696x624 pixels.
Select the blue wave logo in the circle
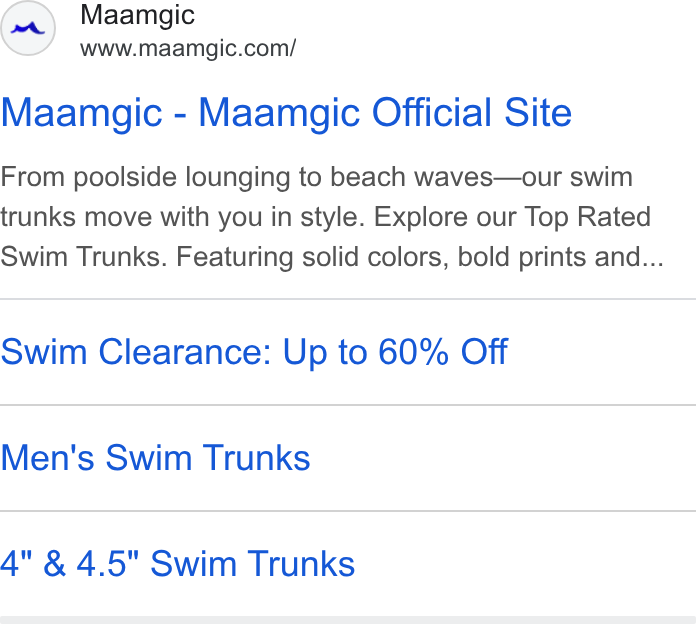(x=28, y=29)
